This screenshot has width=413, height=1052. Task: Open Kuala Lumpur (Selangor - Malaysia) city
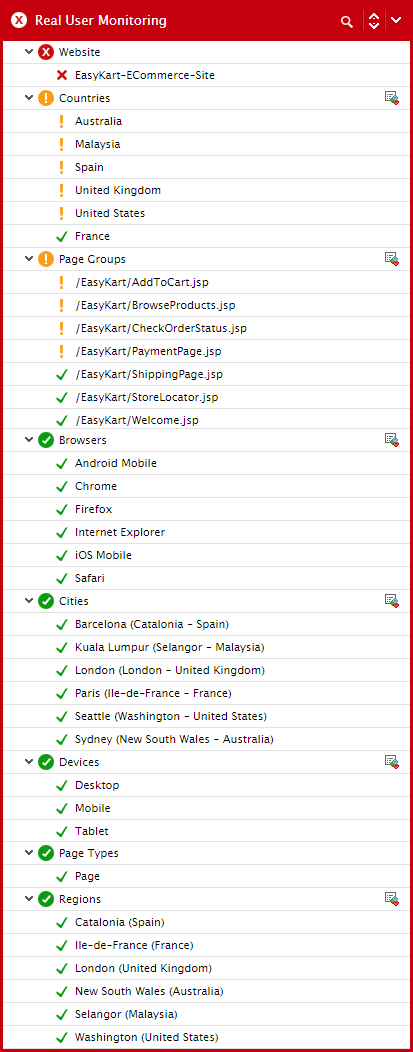pos(170,647)
